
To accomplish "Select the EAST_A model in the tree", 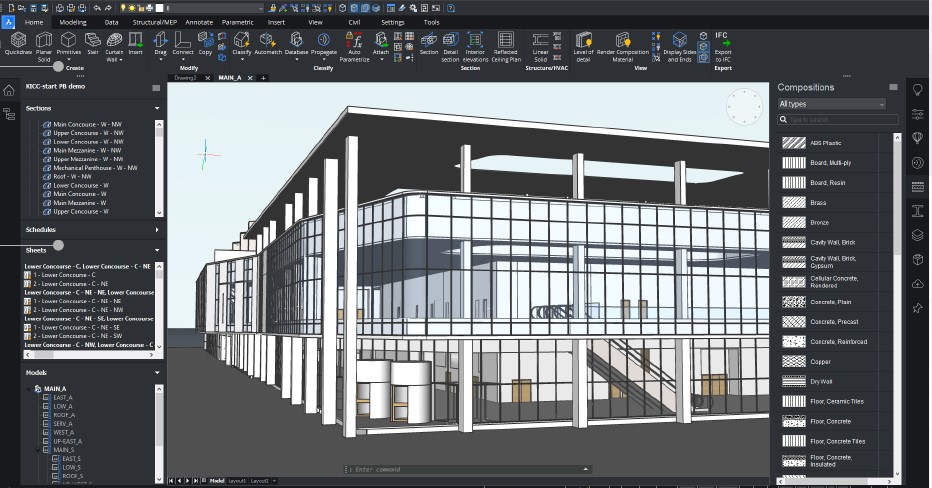I will (x=62, y=398).
